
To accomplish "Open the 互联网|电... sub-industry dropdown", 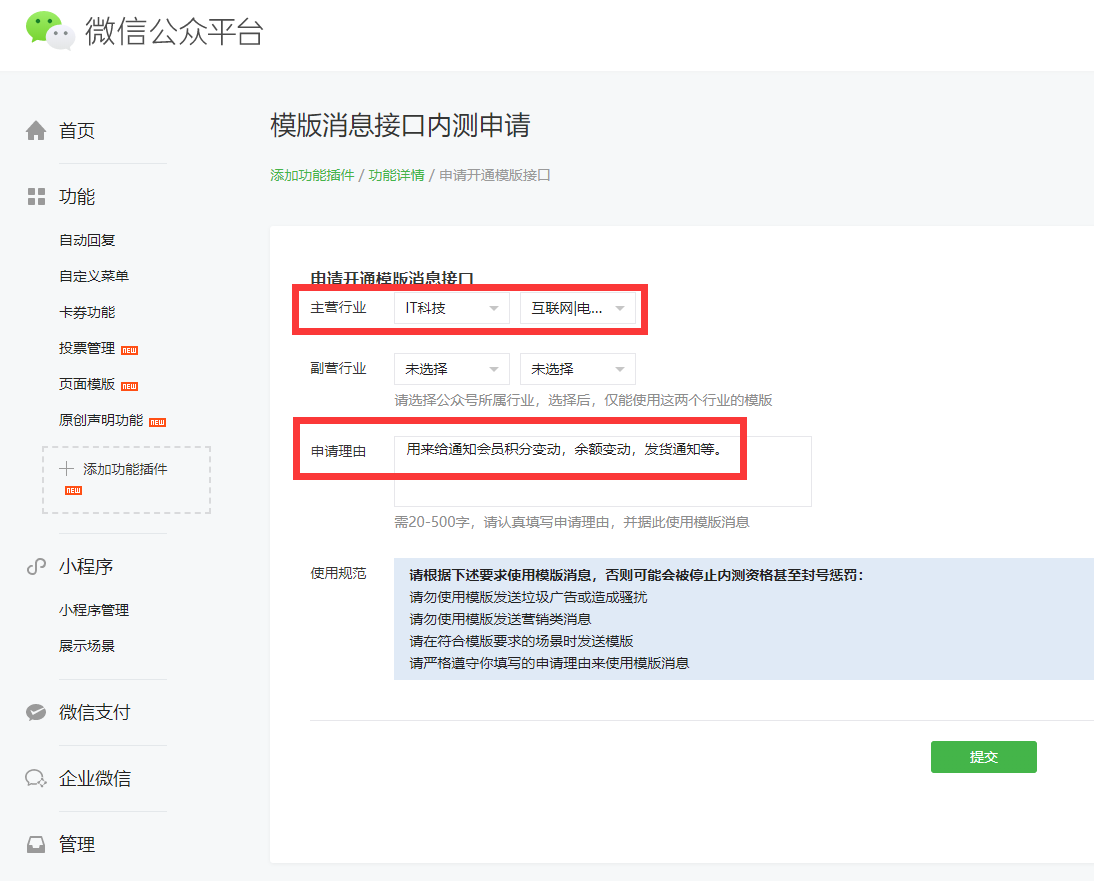I will tap(577, 308).
